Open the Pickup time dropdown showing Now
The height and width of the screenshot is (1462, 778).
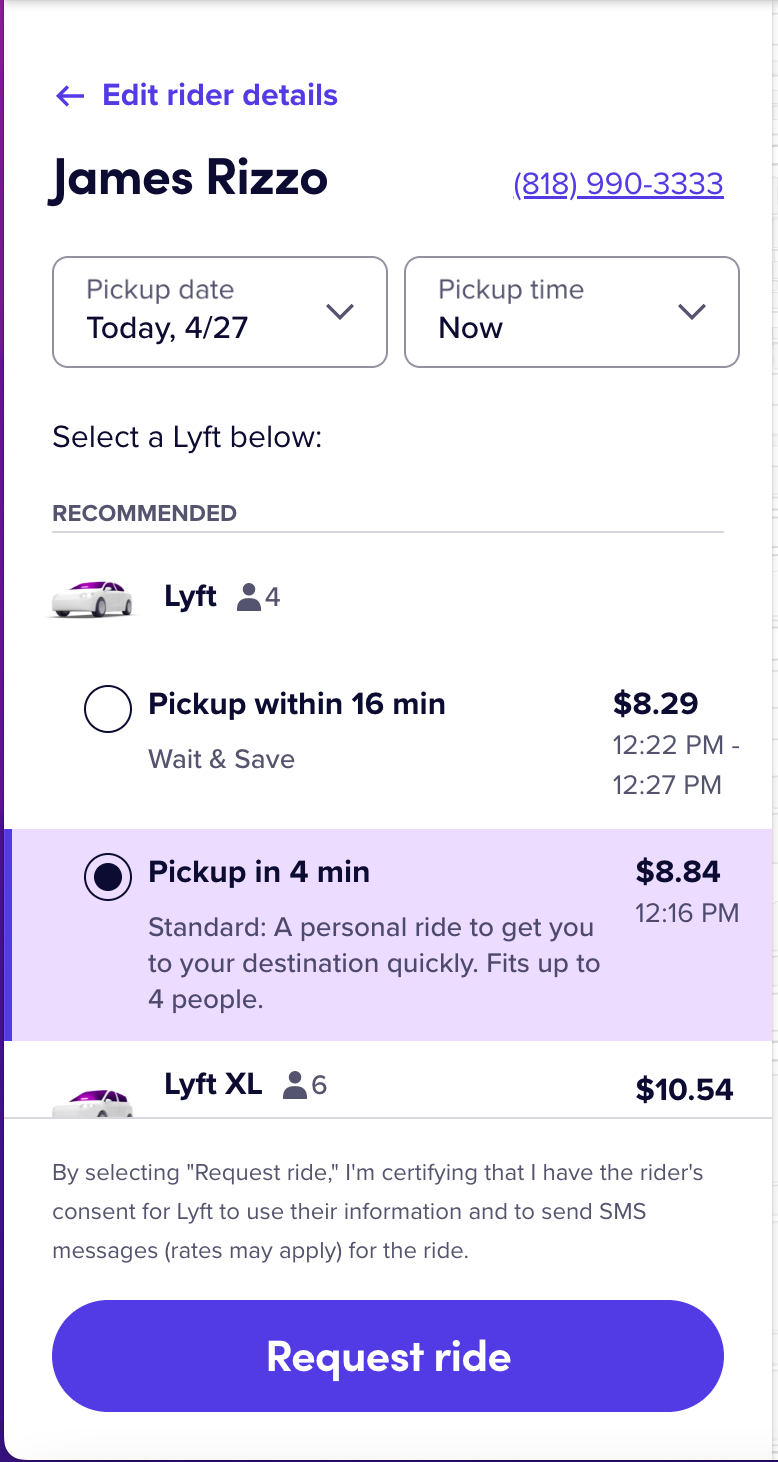pyautogui.click(x=572, y=312)
